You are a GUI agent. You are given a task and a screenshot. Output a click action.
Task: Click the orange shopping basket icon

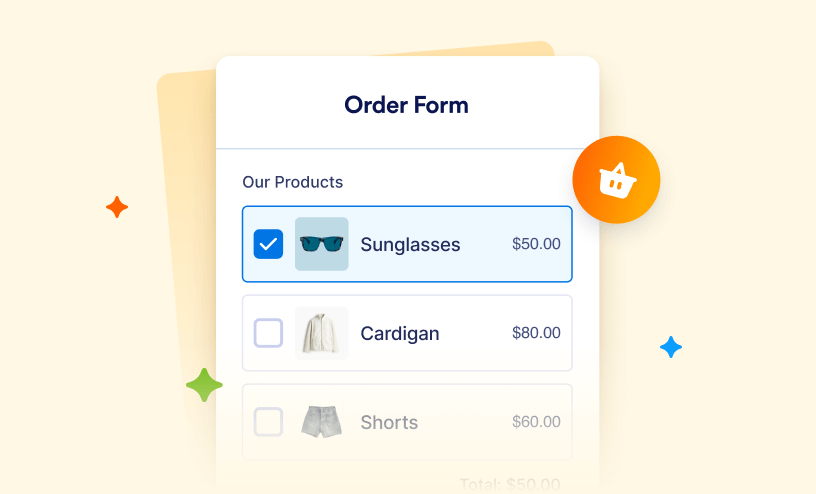point(616,180)
